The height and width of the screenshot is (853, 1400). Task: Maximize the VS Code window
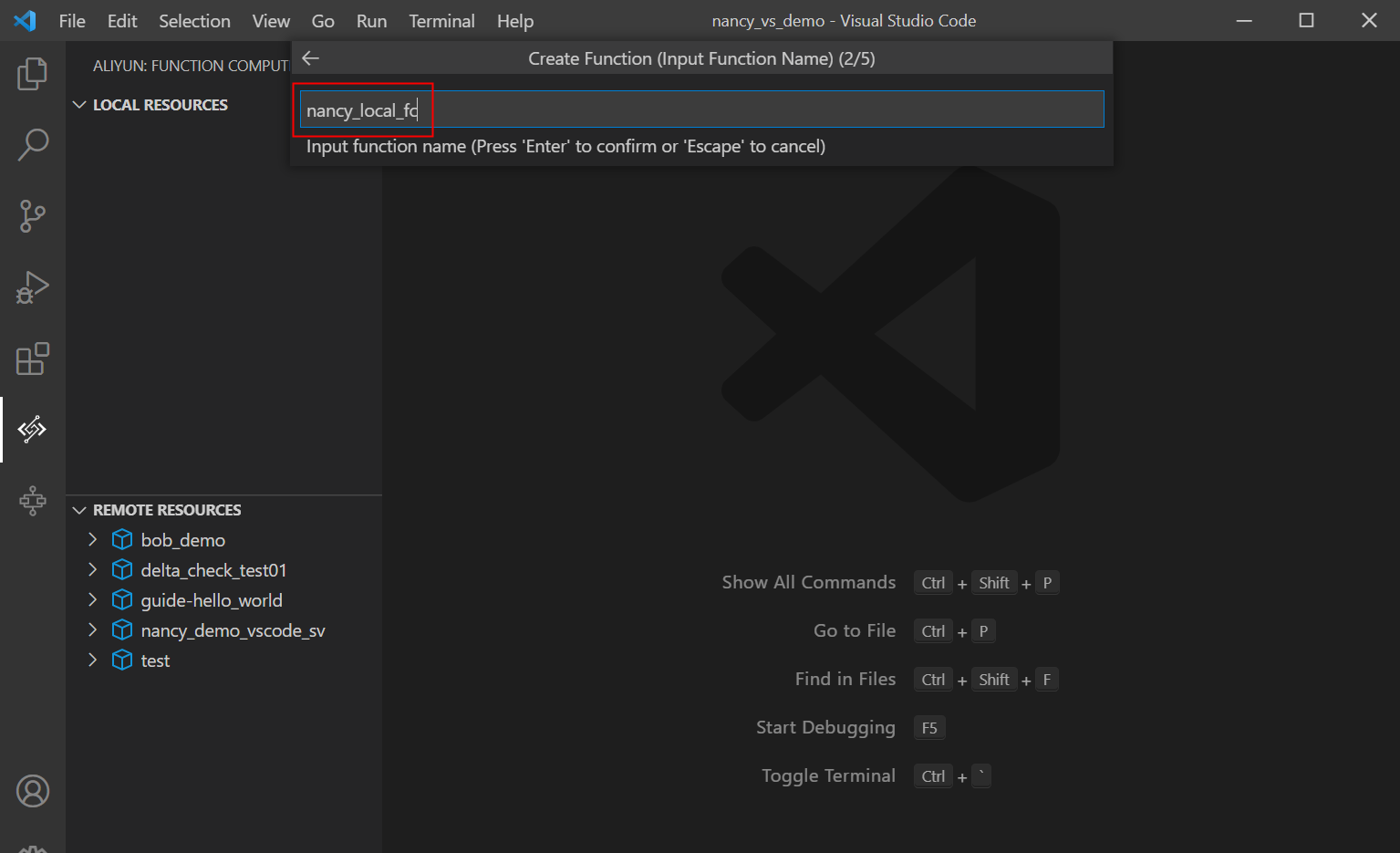[1306, 20]
